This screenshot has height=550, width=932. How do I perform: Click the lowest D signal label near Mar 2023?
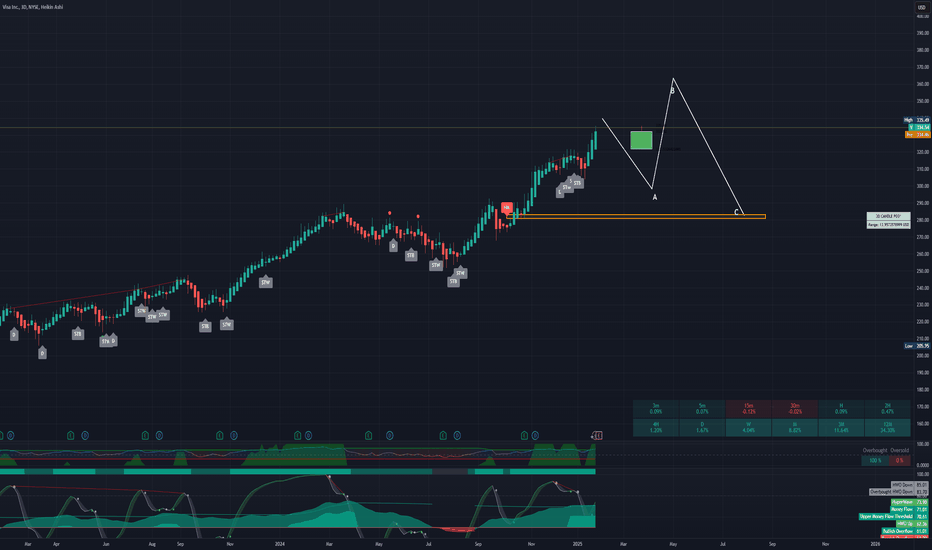pyautogui.click(x=42, y=353)
